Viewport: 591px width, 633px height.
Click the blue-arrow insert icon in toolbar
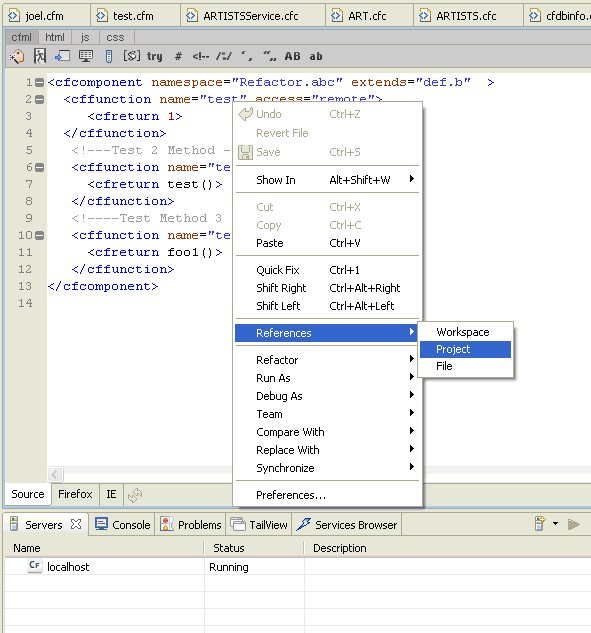[62, 56]
